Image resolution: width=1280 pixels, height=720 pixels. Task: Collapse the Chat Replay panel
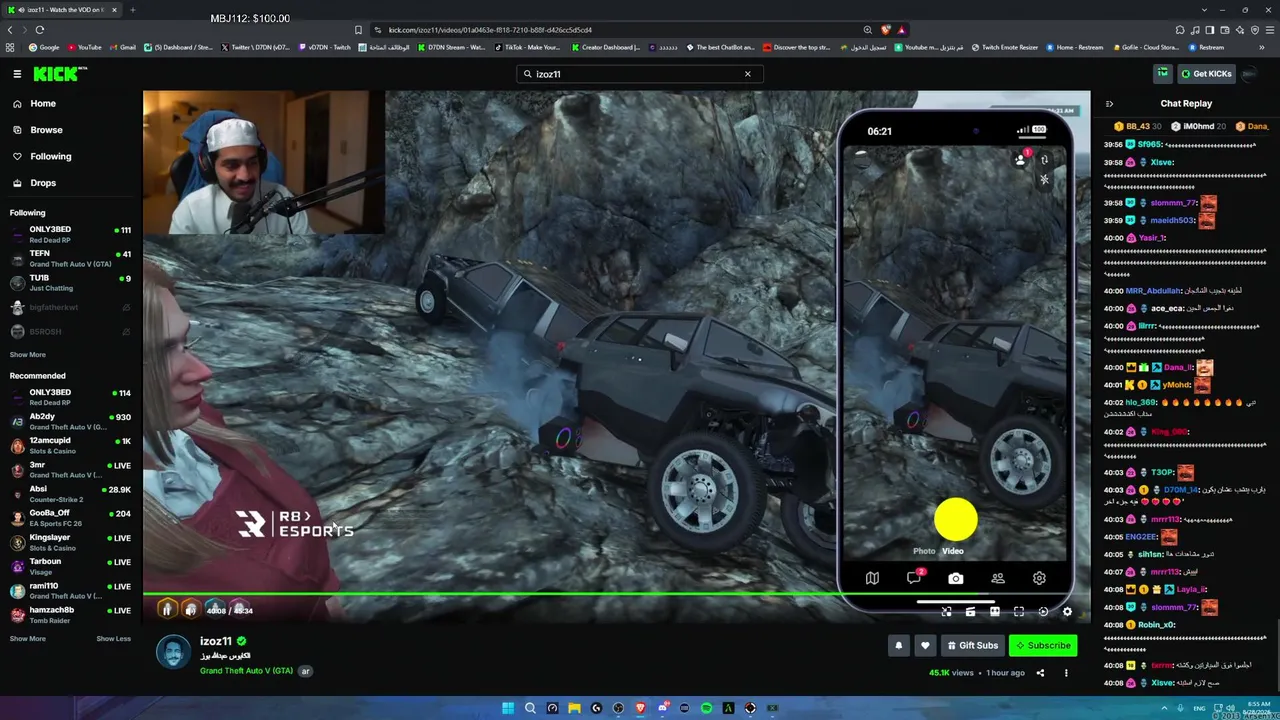pyautogui.click(x=1109, y=104)
